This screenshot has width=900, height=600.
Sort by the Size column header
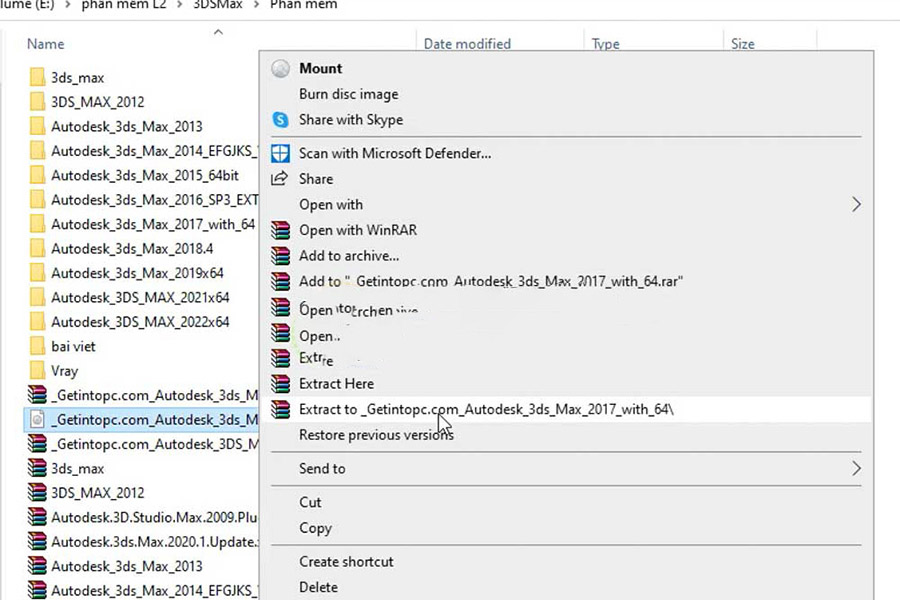coord(743,44)
